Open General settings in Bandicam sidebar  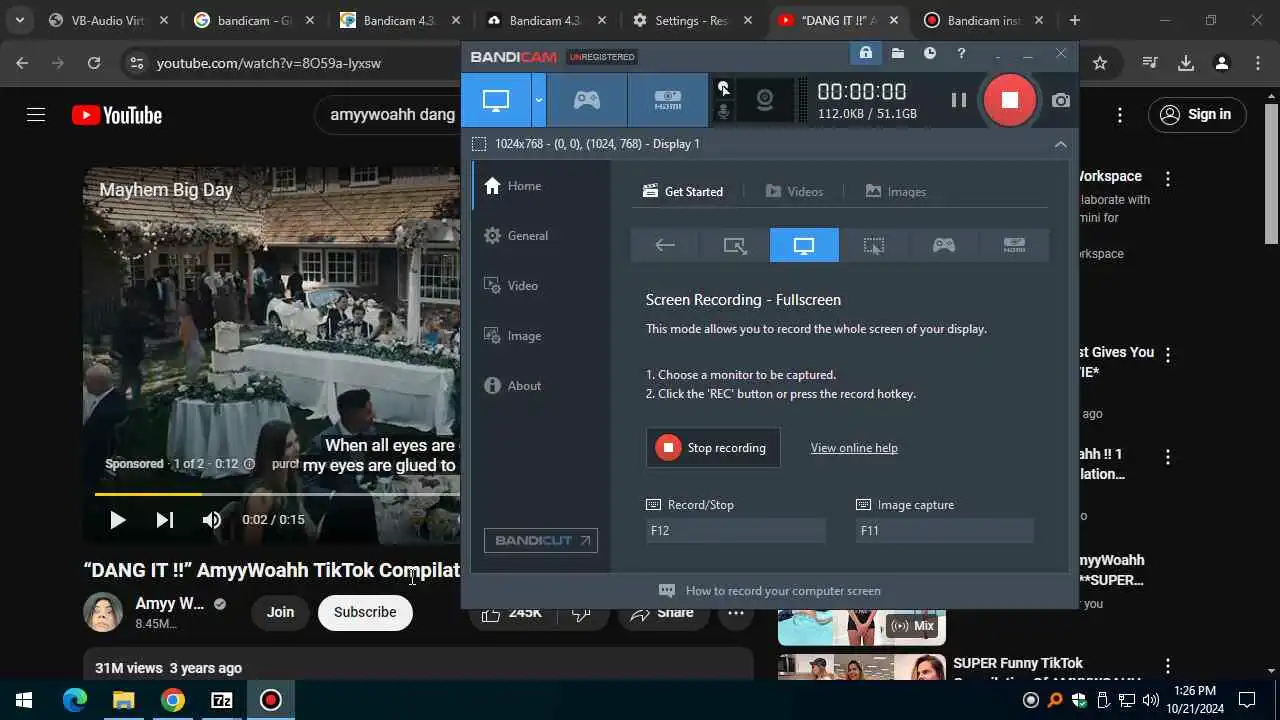[541, 236]
